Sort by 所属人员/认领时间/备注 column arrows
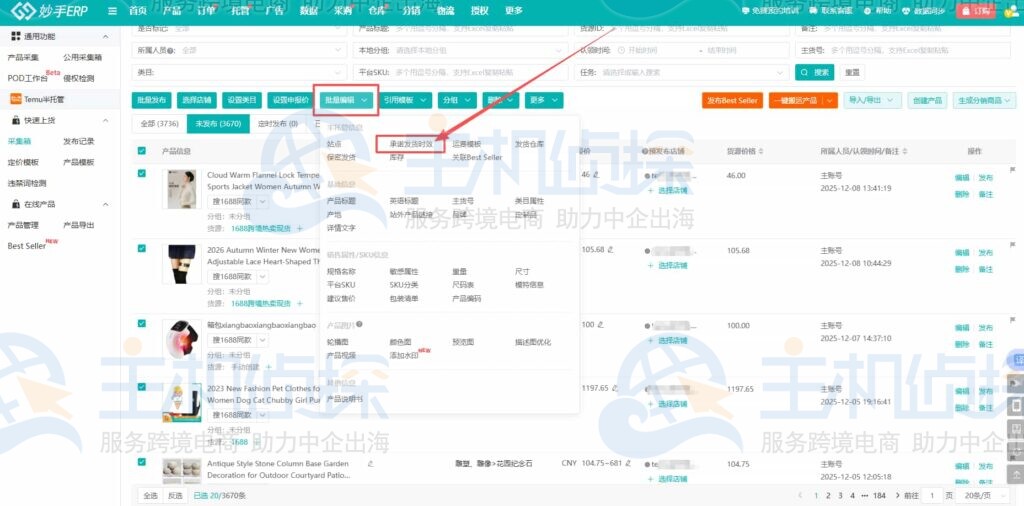Screen dimensions: 1024x506 [x=903, y=151]
